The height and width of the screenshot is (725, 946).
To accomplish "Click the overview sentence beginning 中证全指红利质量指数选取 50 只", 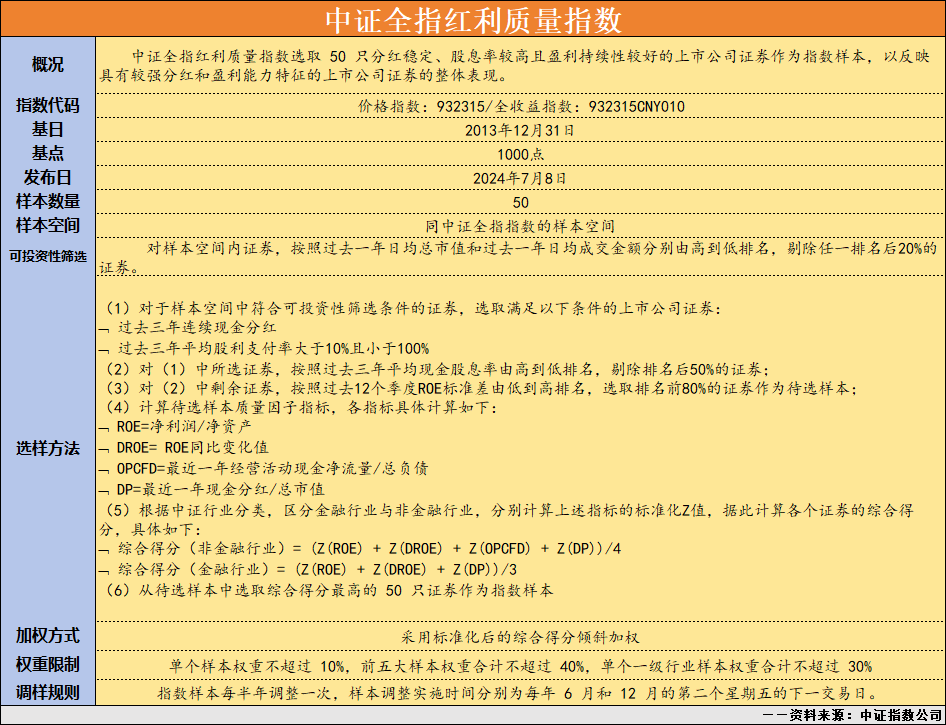I will 515,66.
